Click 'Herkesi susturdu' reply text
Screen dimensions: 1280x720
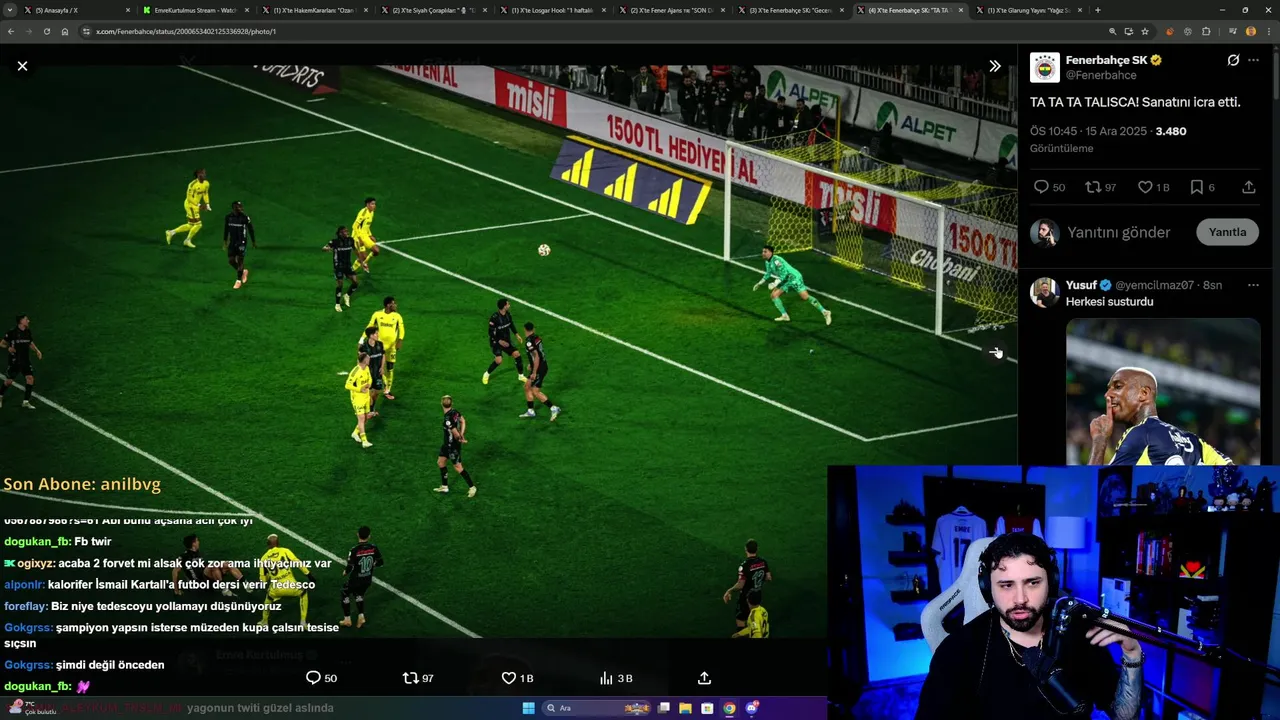click(x=1109, y=301)
